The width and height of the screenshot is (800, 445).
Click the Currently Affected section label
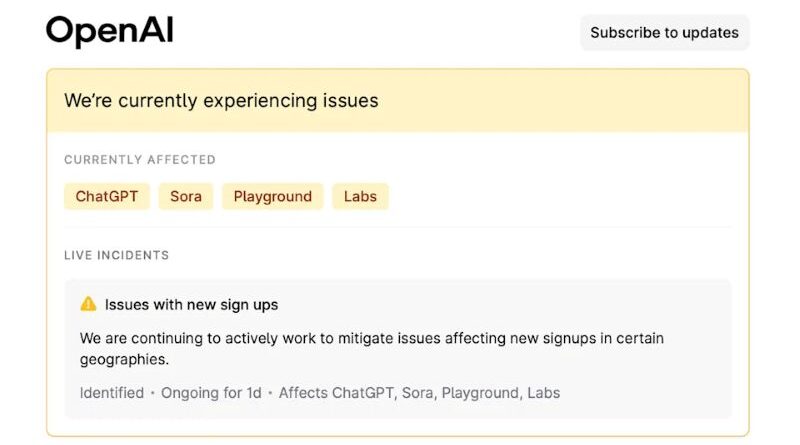coord(140,160)
